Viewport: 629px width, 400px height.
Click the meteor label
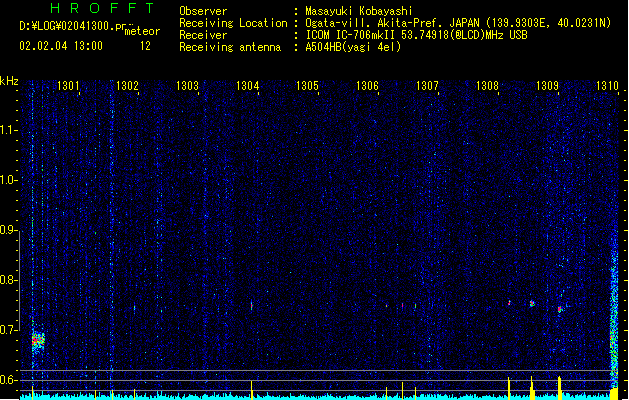tap(142, 31)
